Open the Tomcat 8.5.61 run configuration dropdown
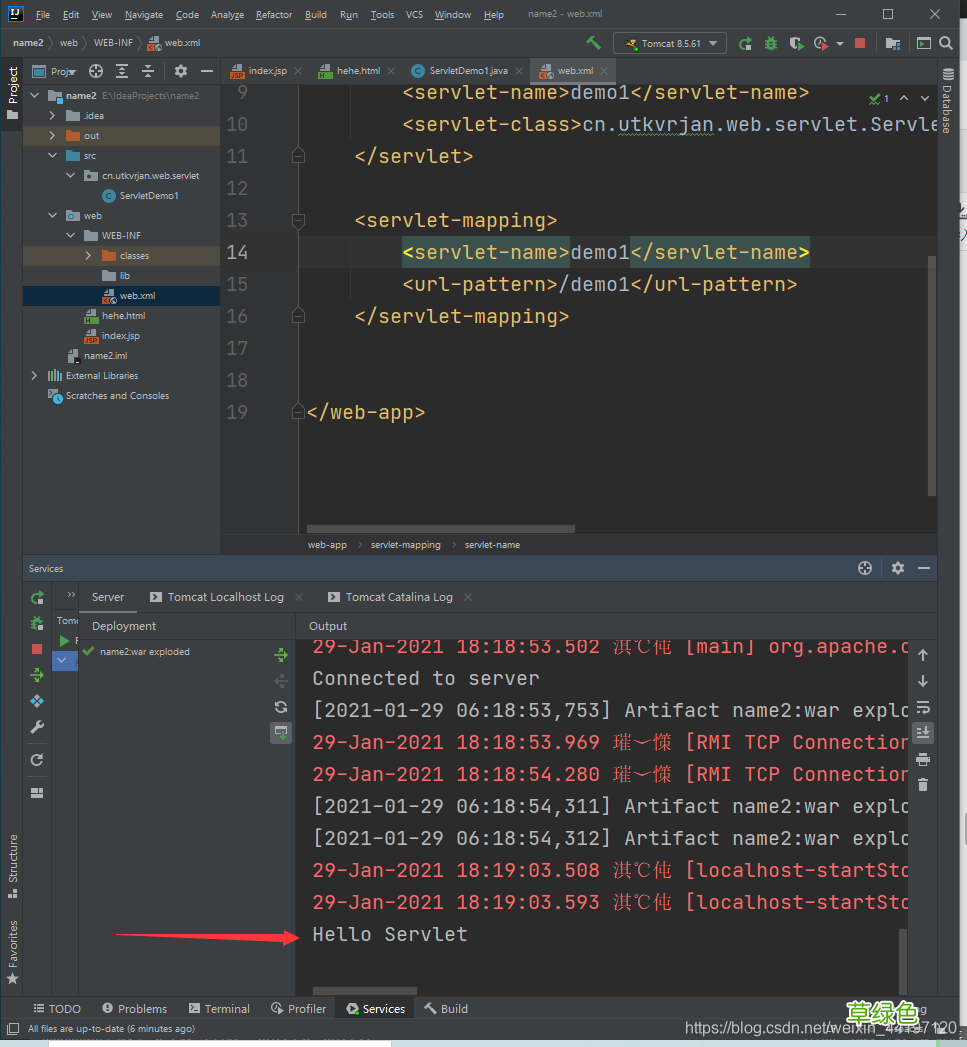 pos(672,43)
